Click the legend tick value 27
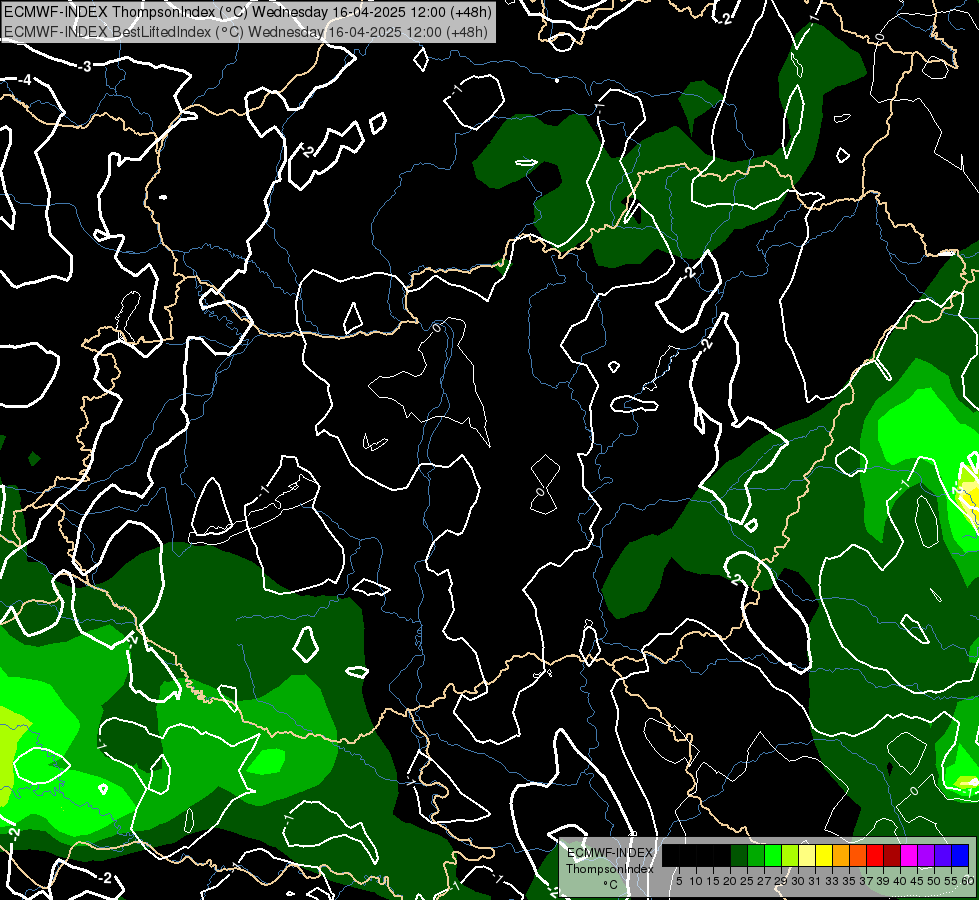 tap(764, 881)
